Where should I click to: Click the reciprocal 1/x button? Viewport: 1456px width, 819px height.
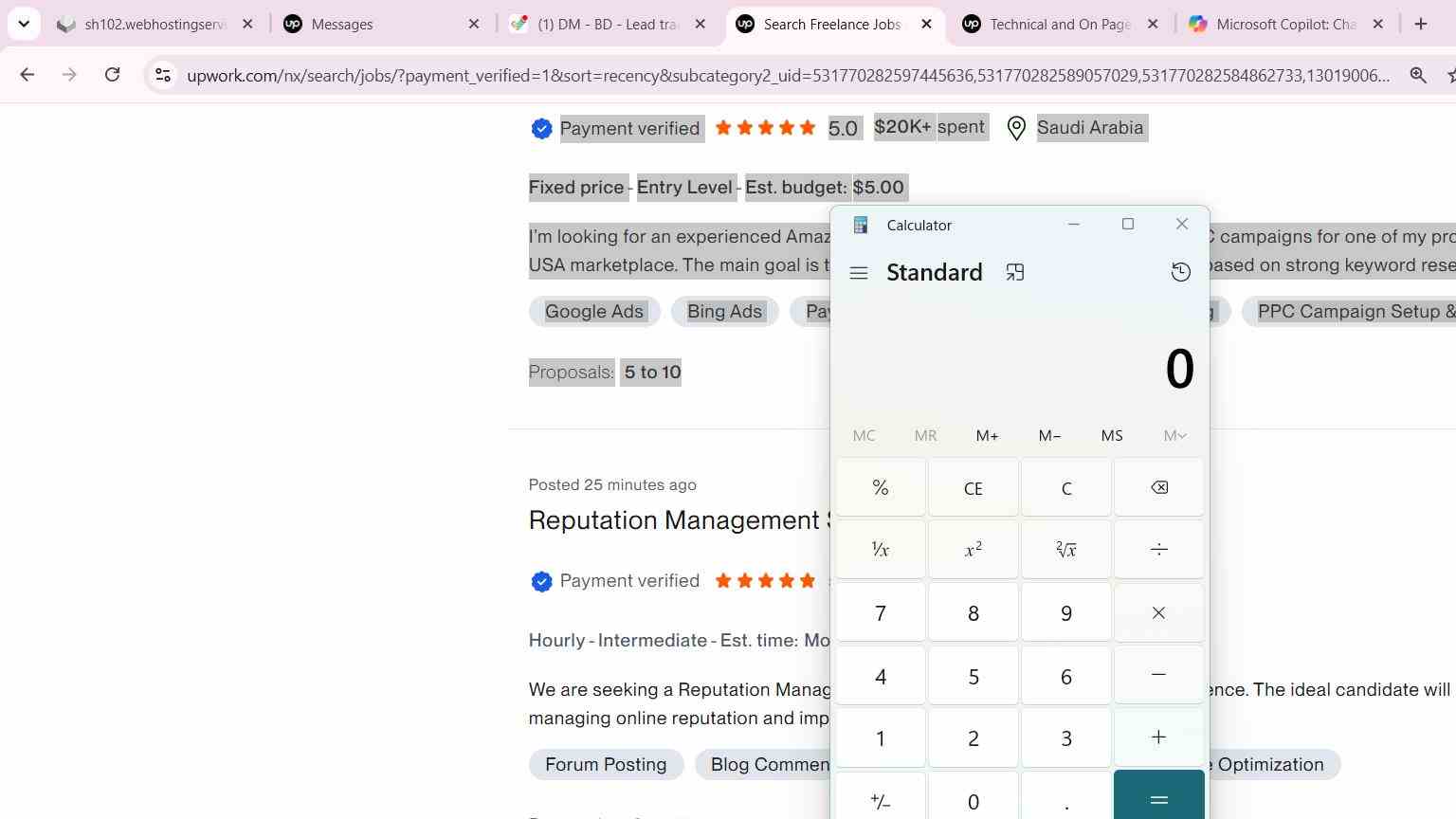coord(880,550)
